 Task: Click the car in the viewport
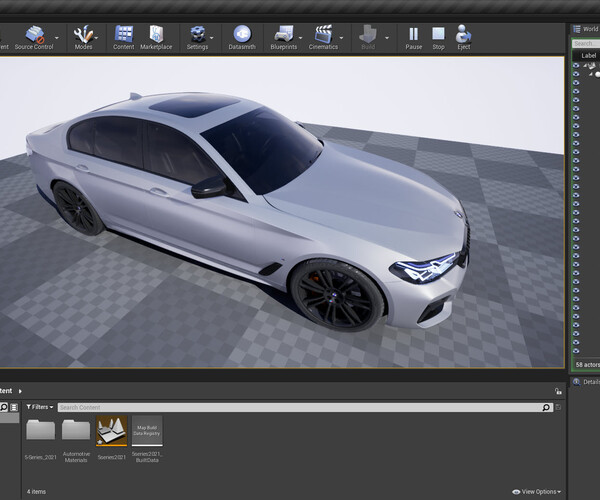click(249, 212)
